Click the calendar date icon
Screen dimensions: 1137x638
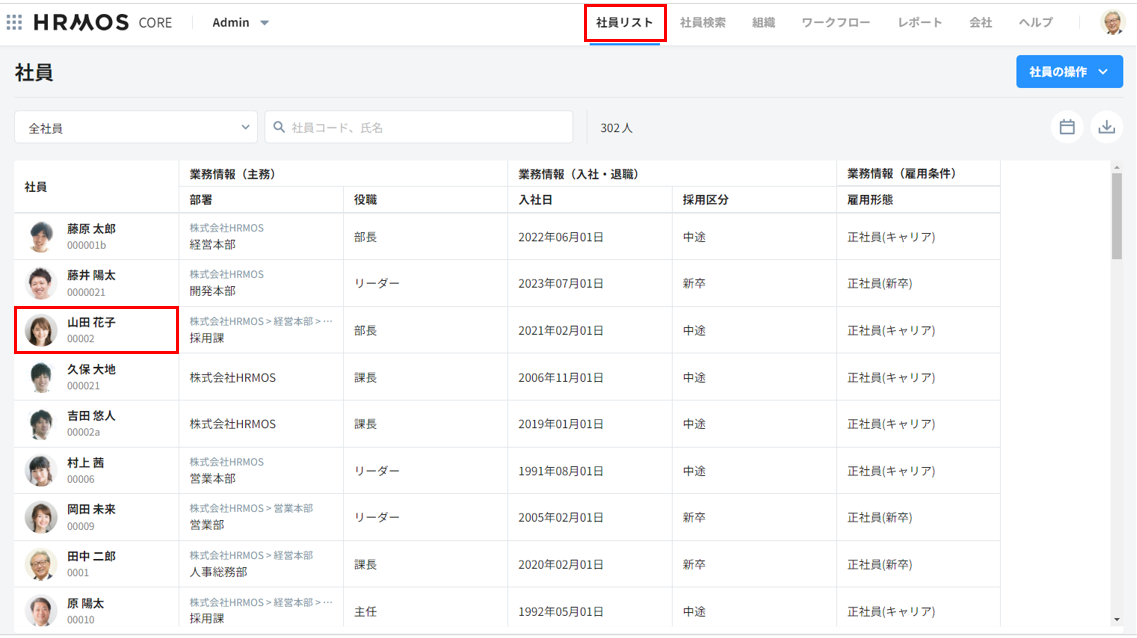pos(1067,127)
